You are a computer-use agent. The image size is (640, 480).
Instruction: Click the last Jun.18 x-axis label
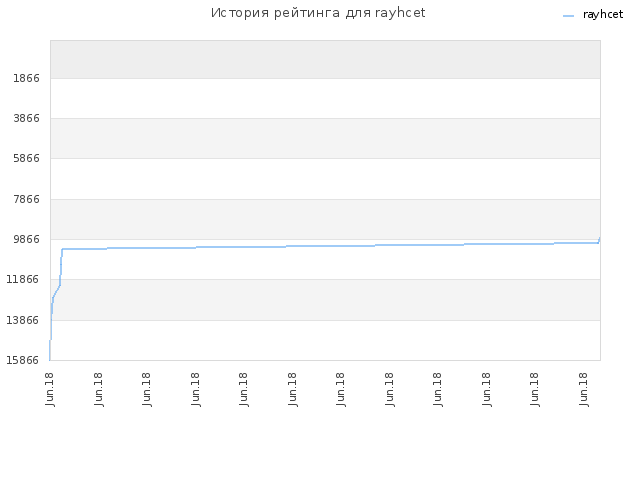(x=584, y=389)
